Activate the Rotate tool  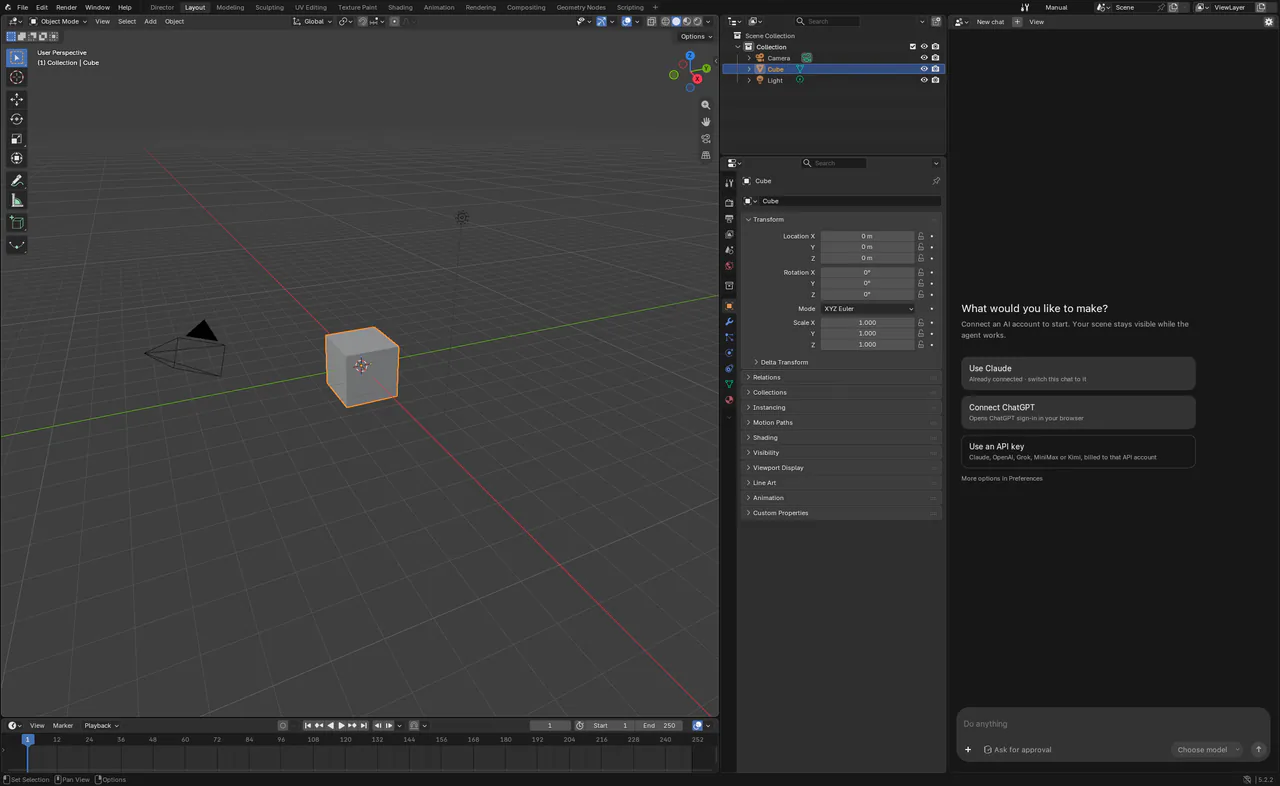pos(17,119)
